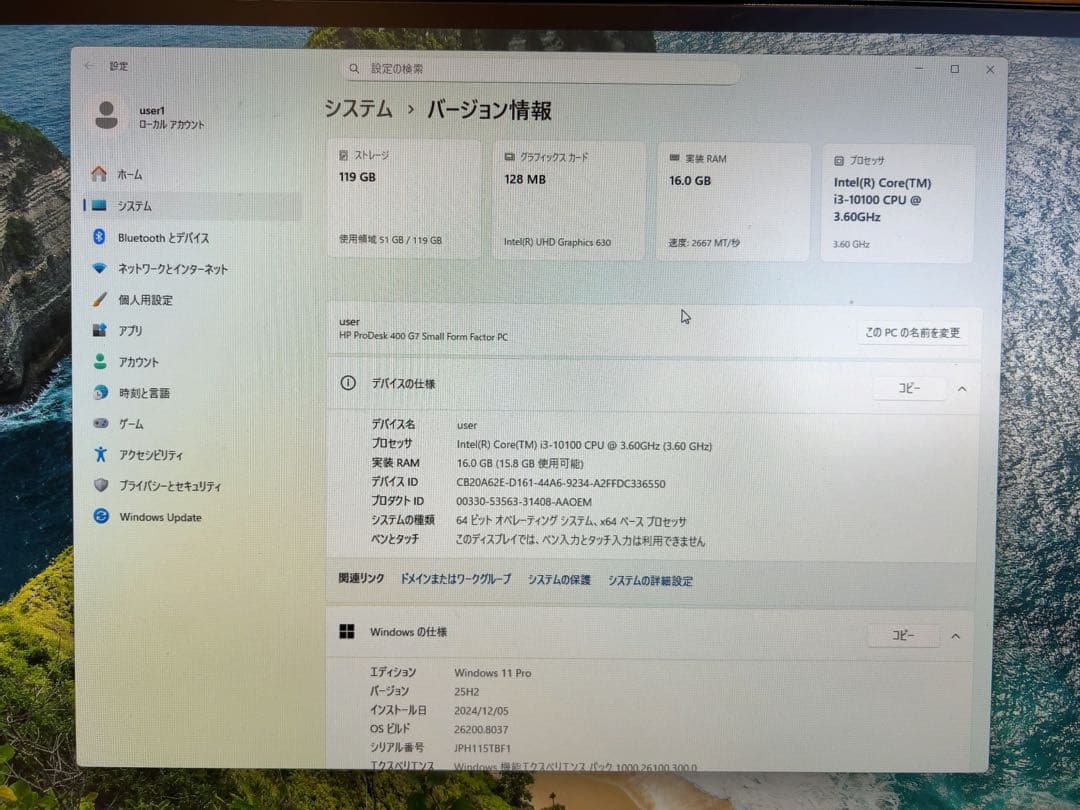Viewport: 1080px width, 810px height.
Task: Click the バージョン value 25H2
Action: point(466,692)
